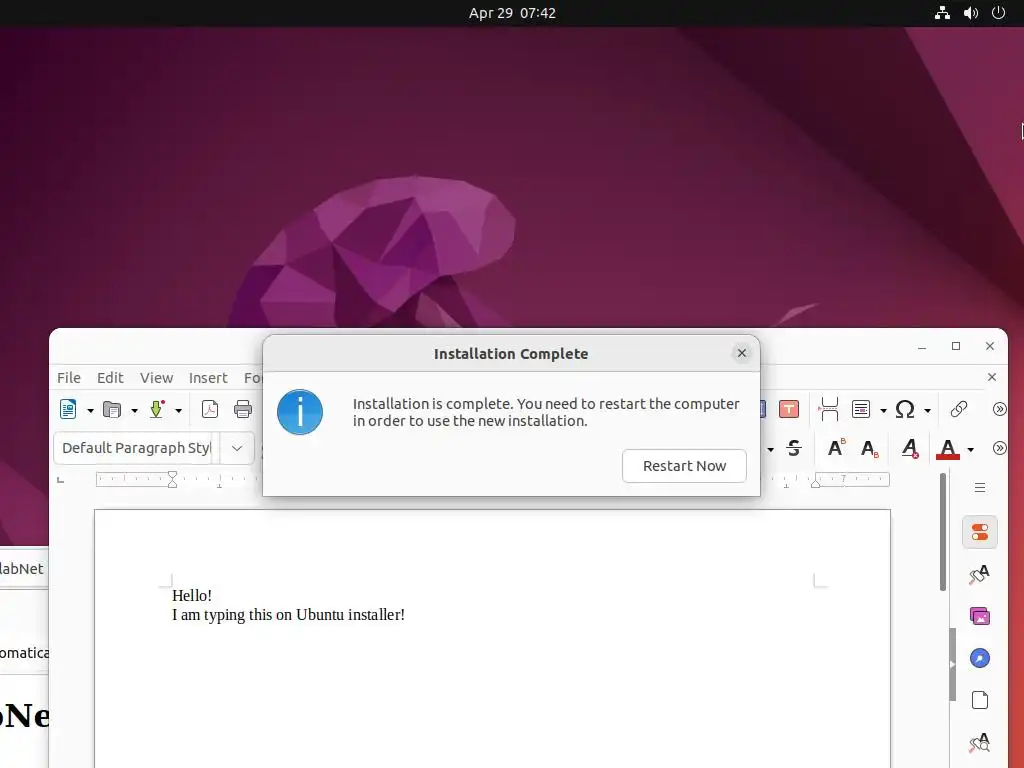
Task: Expand the dropdown arrow left of strikethrough
Action: tap(771, 450)
